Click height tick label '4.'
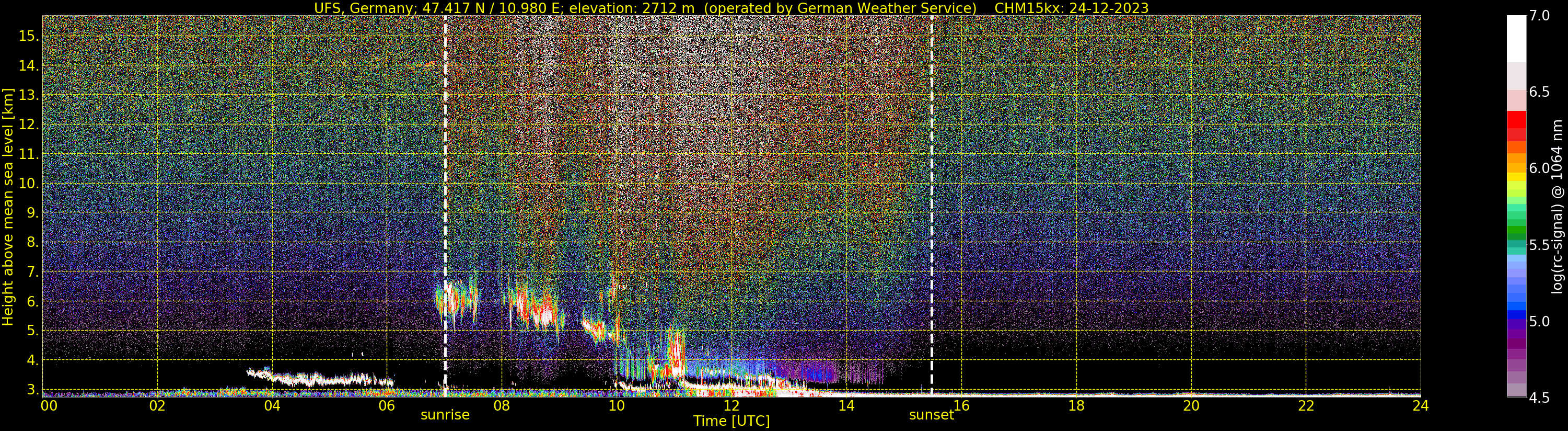Image resolution: width=1568 pixels, height=431 pixels. (33, 360)
